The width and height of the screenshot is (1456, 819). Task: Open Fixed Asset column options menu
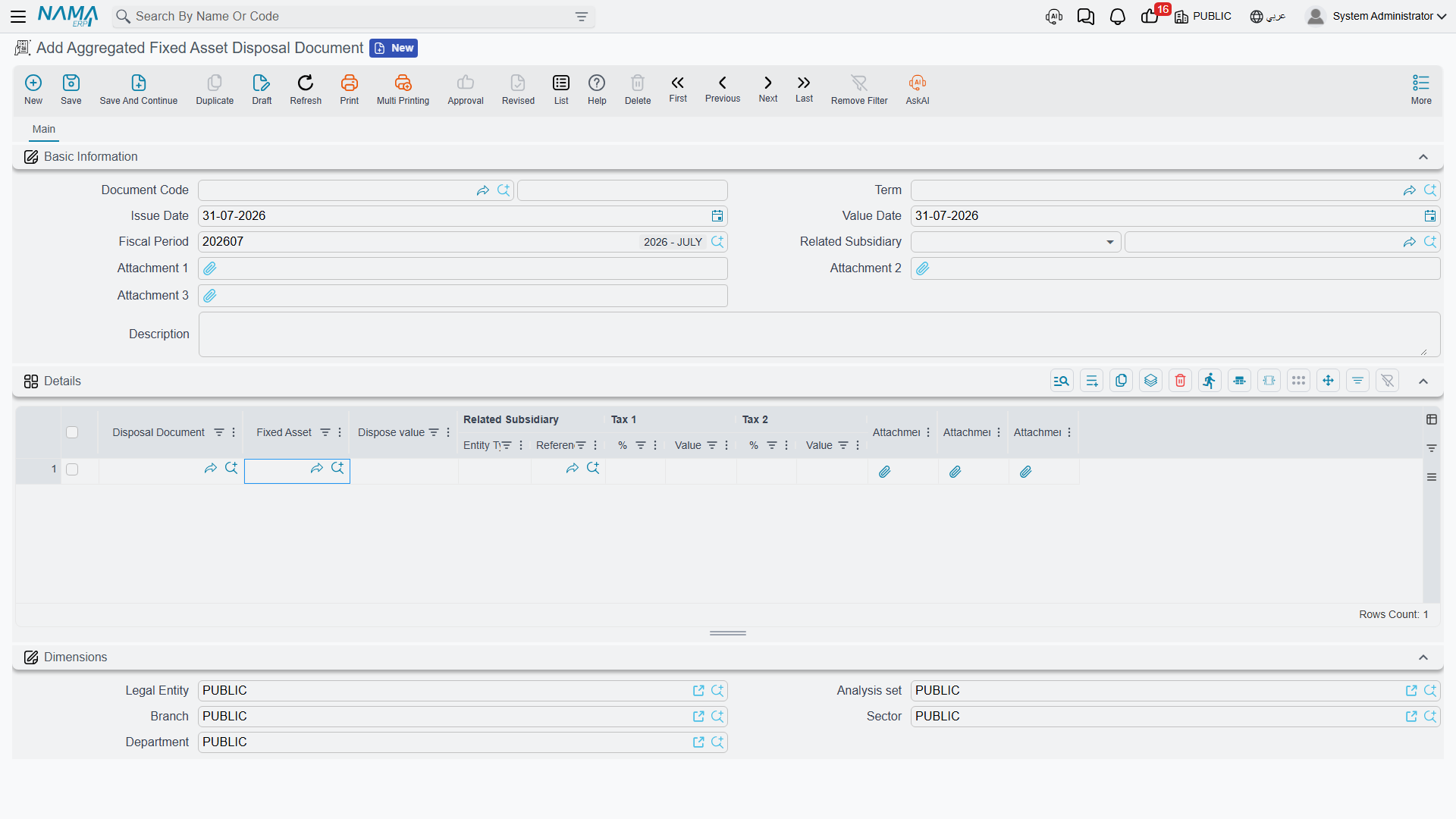point(340,432)
